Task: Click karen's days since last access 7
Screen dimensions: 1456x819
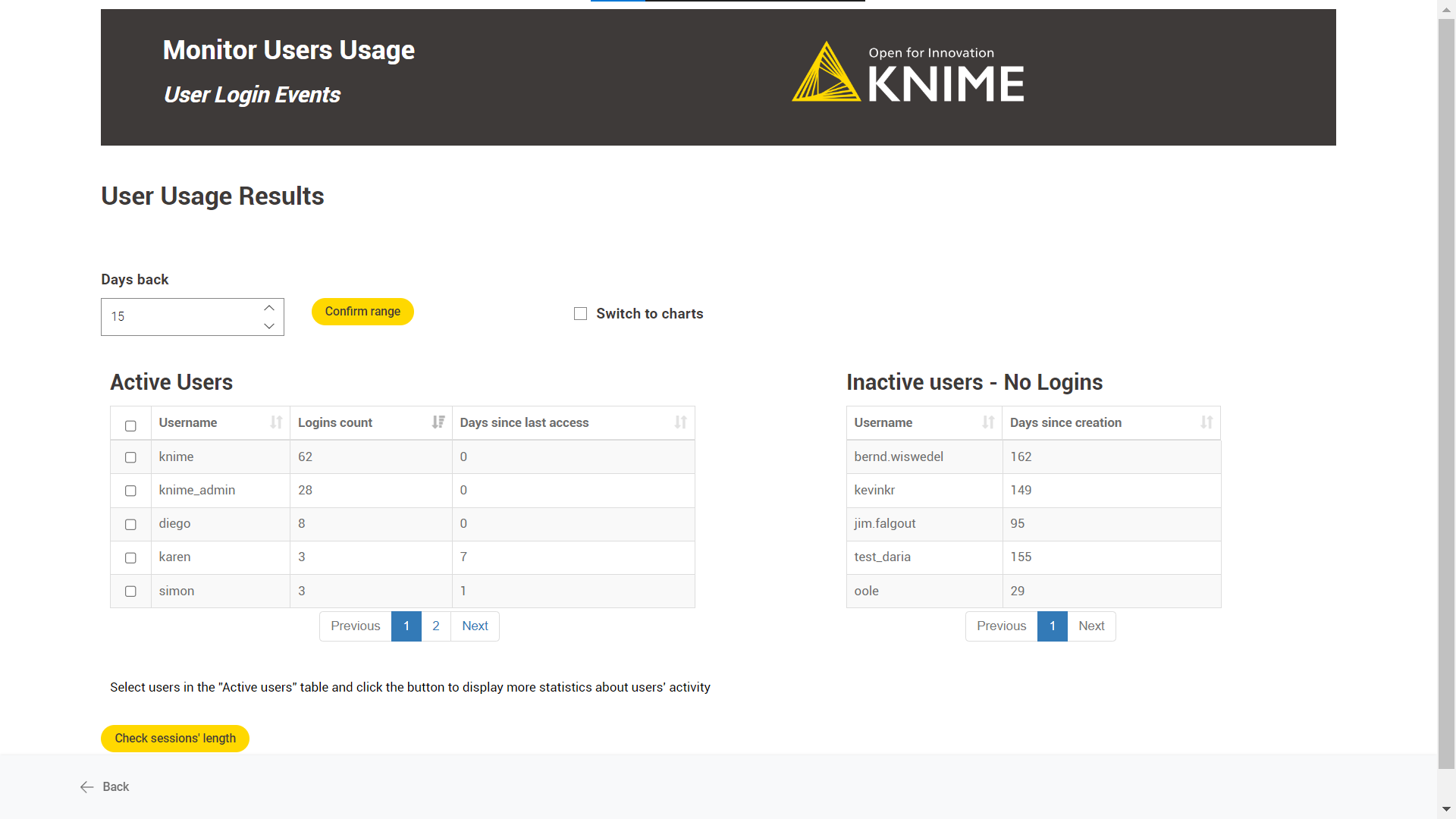Action: tap(573, 557)
